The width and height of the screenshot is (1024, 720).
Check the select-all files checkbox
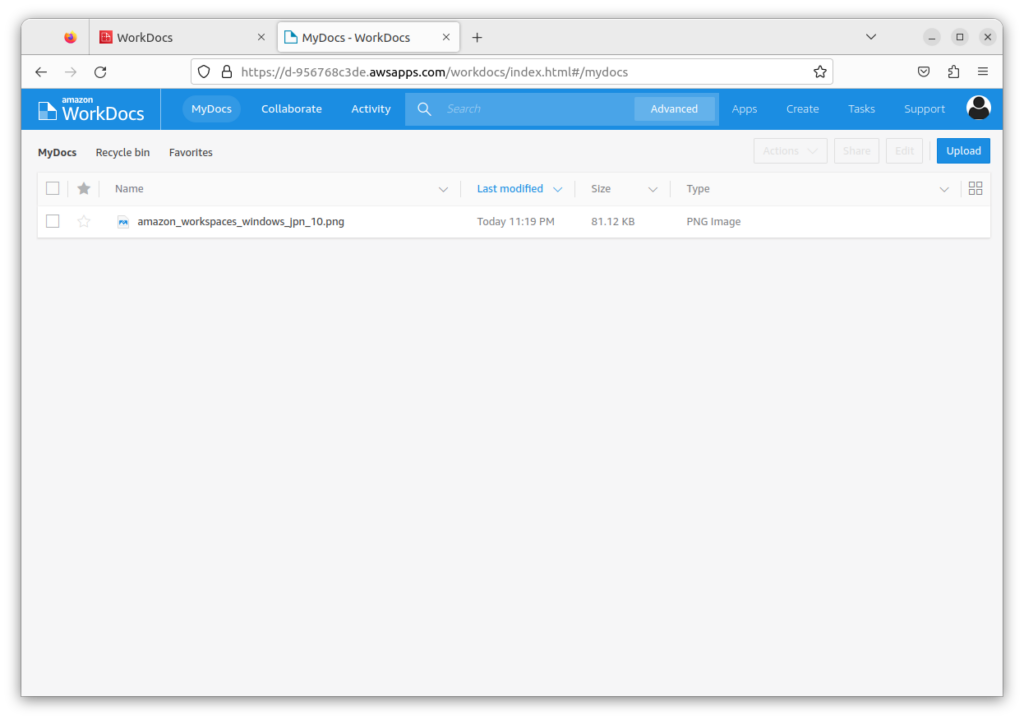(x=52, y=189)
